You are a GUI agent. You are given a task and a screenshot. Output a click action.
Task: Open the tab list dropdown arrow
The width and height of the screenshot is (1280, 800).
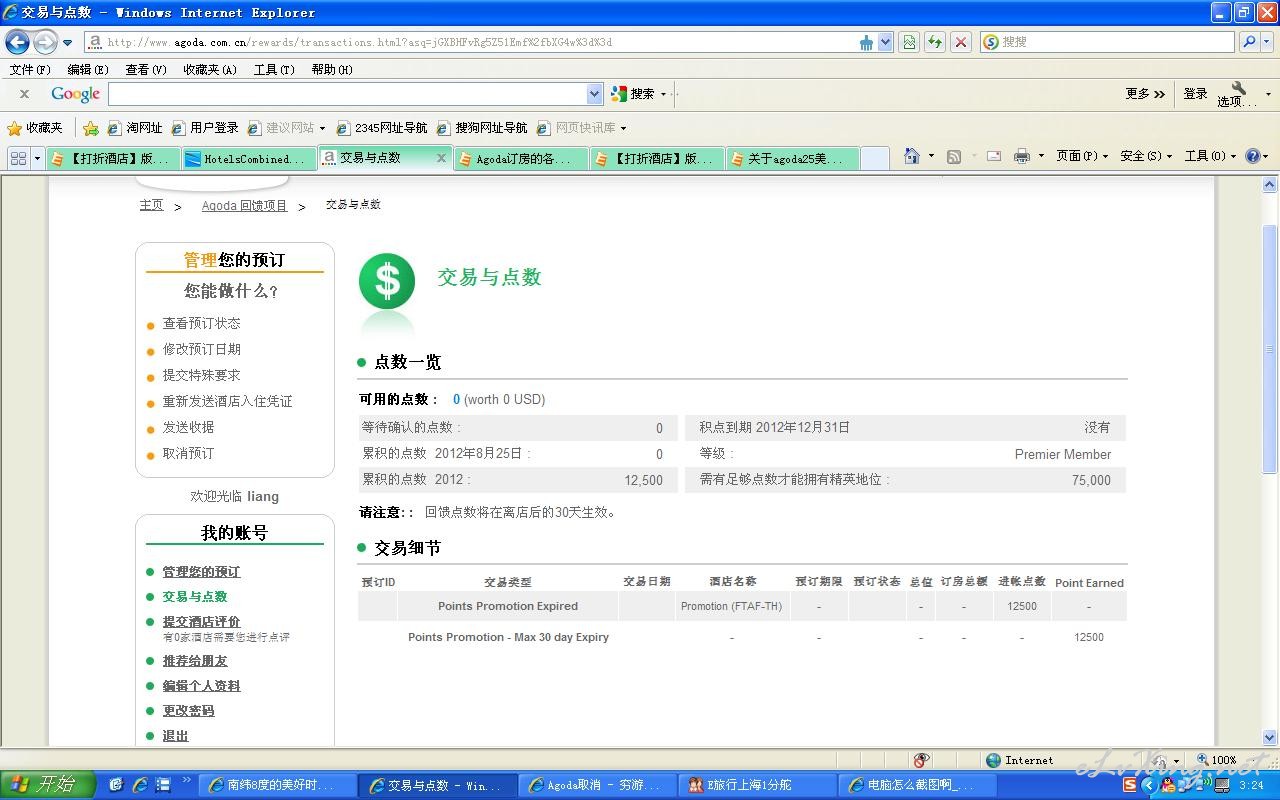click(x=38, y=158)
